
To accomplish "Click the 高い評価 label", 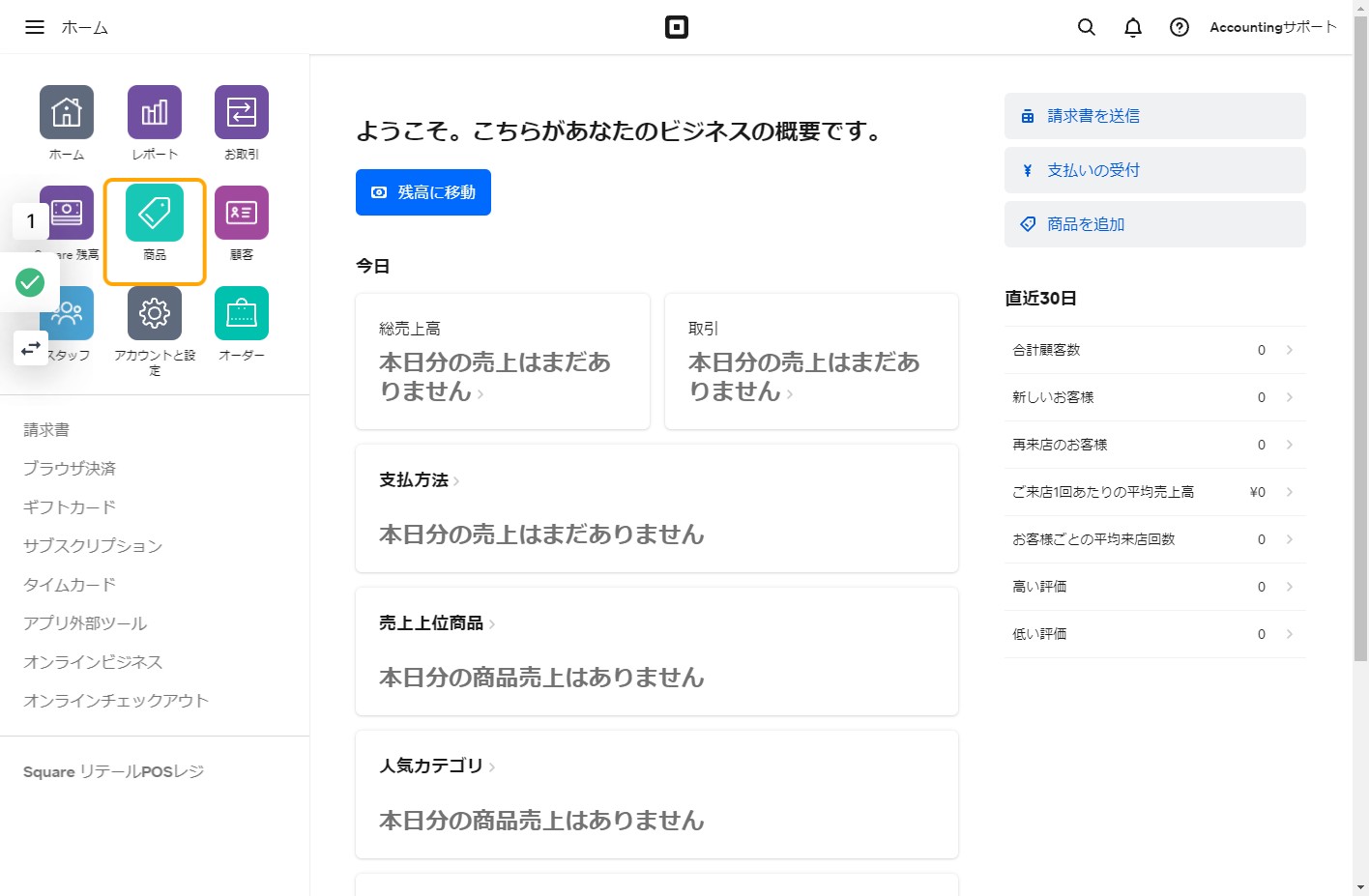I will coord(1039,587).
